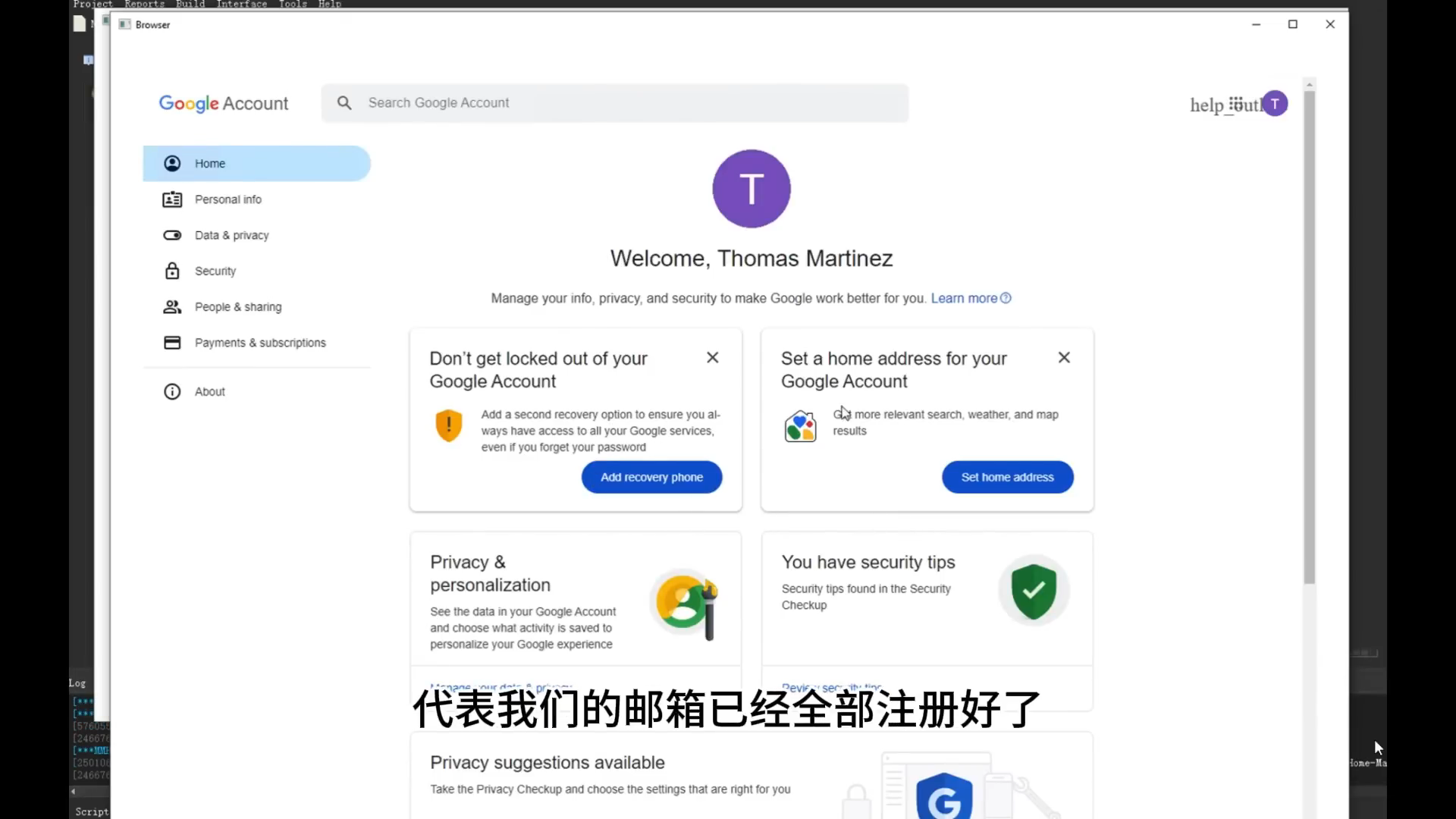Viewport: 1456px width, 819px height.
Task: Open Privacy suggestions available card
Action: 752,776
